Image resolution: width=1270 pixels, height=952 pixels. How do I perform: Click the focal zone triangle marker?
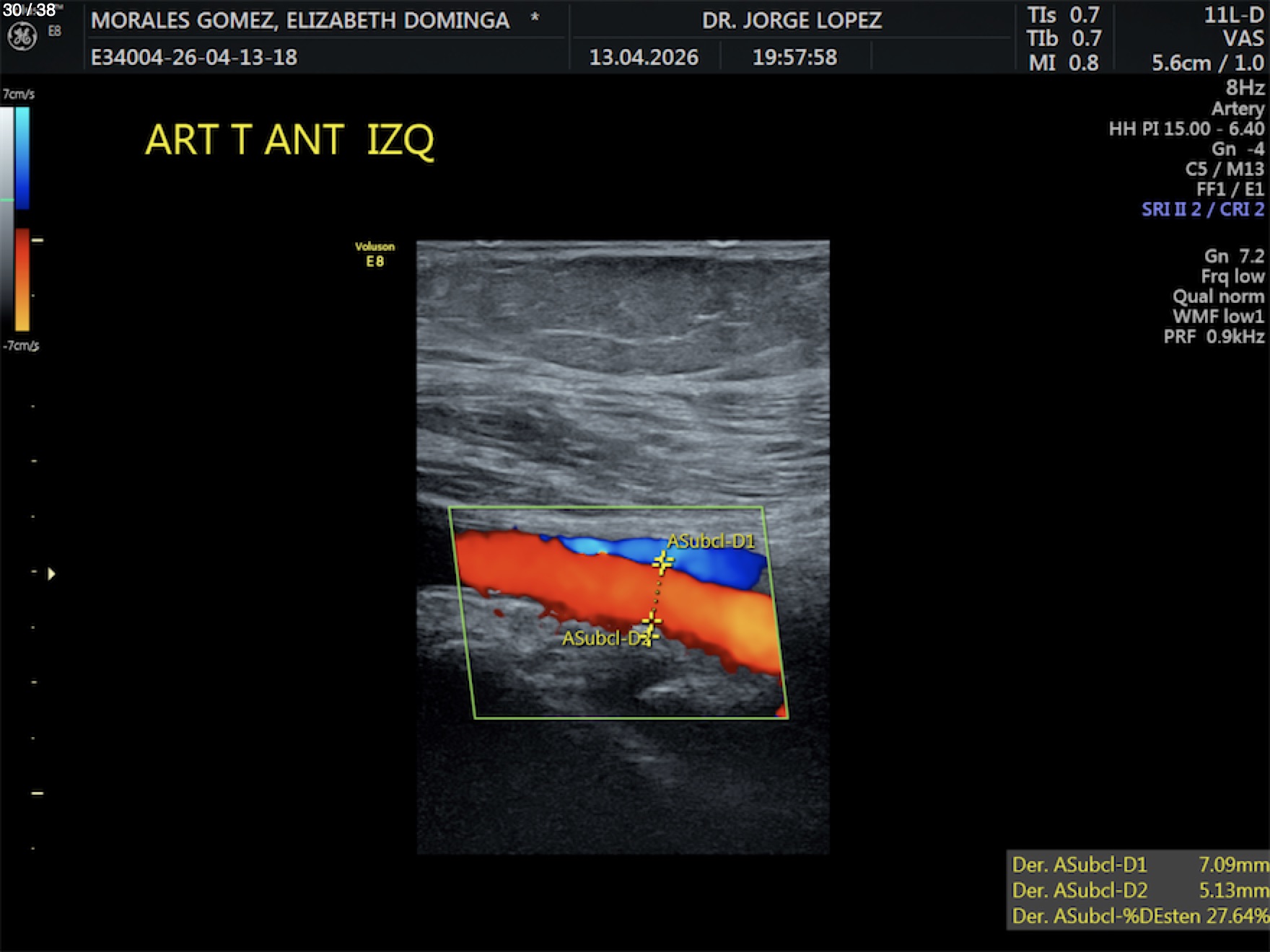[51, 574]
